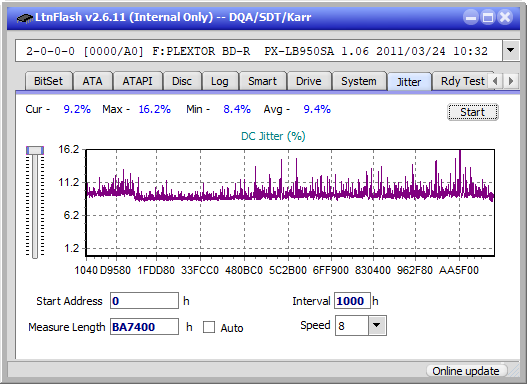Click the Online update button
Viewport: 527px width, 384px height.
466,371
